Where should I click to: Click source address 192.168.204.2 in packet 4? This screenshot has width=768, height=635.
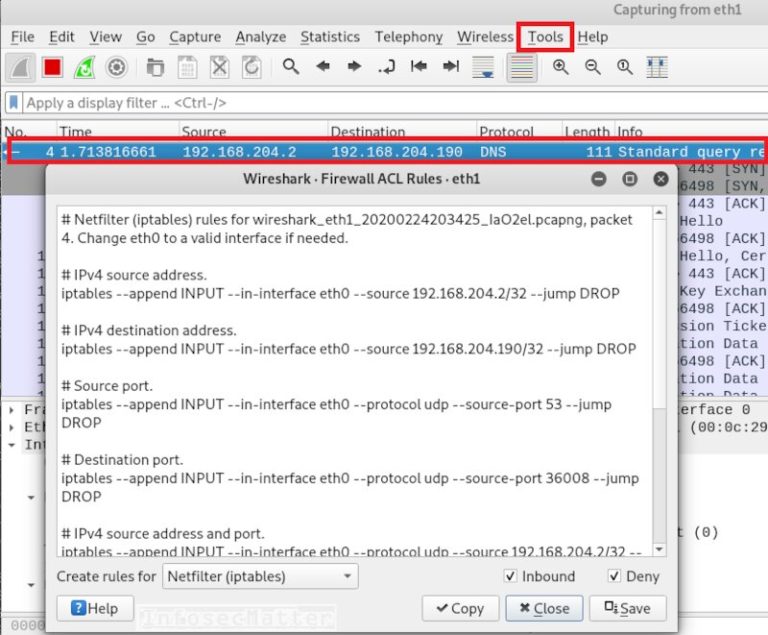point(240,152)
